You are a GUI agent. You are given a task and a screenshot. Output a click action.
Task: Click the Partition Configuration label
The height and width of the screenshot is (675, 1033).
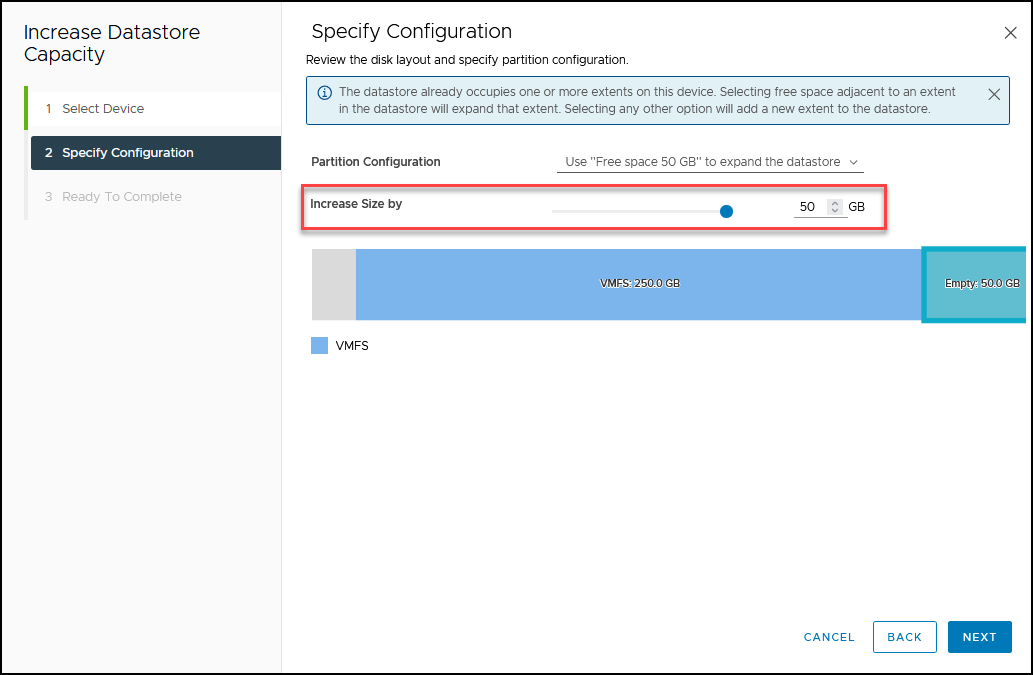tap(376, 162)
